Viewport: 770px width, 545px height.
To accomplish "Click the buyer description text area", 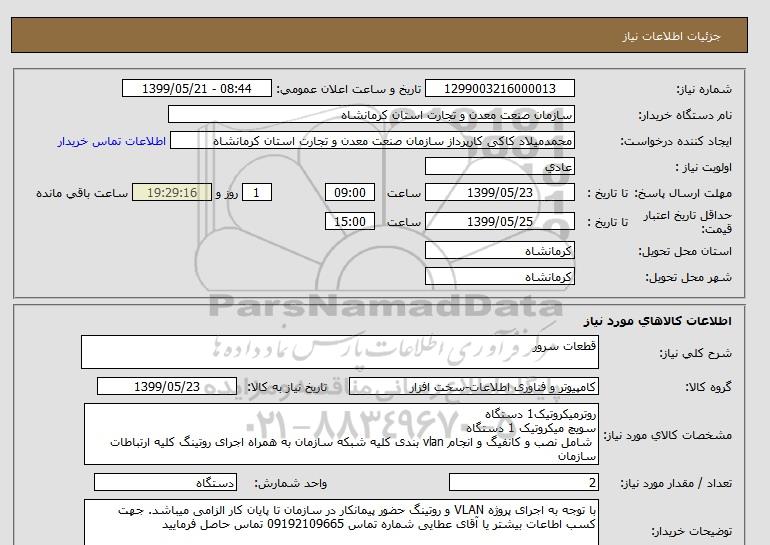I will 341,522.
